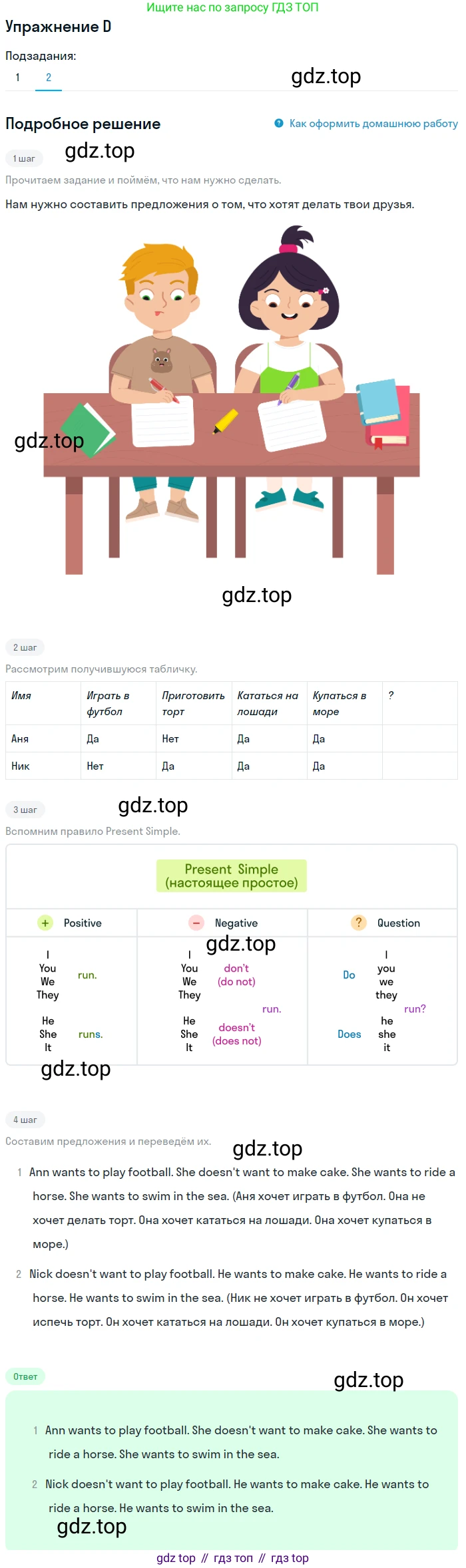Click the '4 шаг' step badge
The width and height of the screenshot is (466, 1568).
coord(25,1120)
